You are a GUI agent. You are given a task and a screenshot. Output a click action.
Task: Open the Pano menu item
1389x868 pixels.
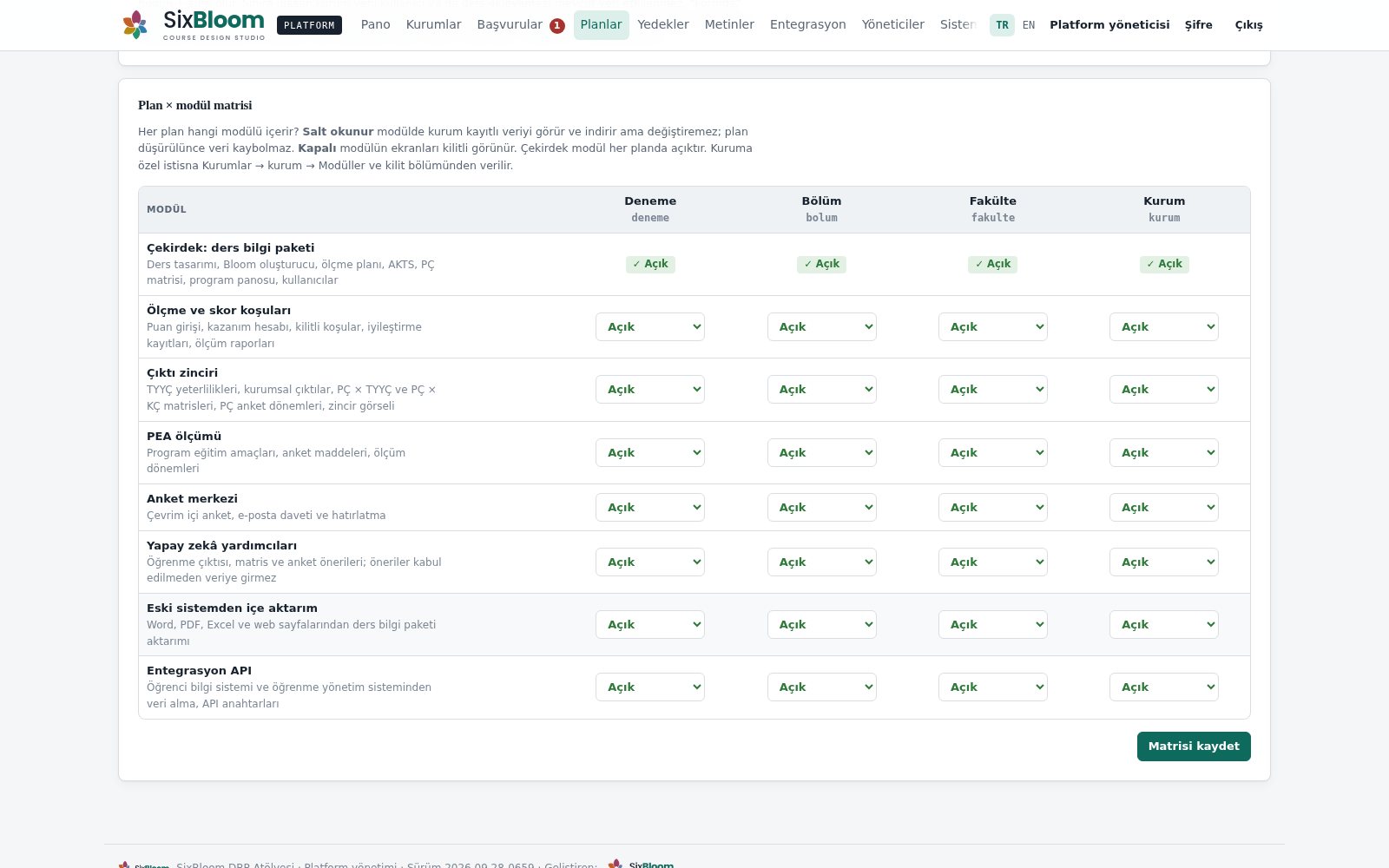pos(376,24)
